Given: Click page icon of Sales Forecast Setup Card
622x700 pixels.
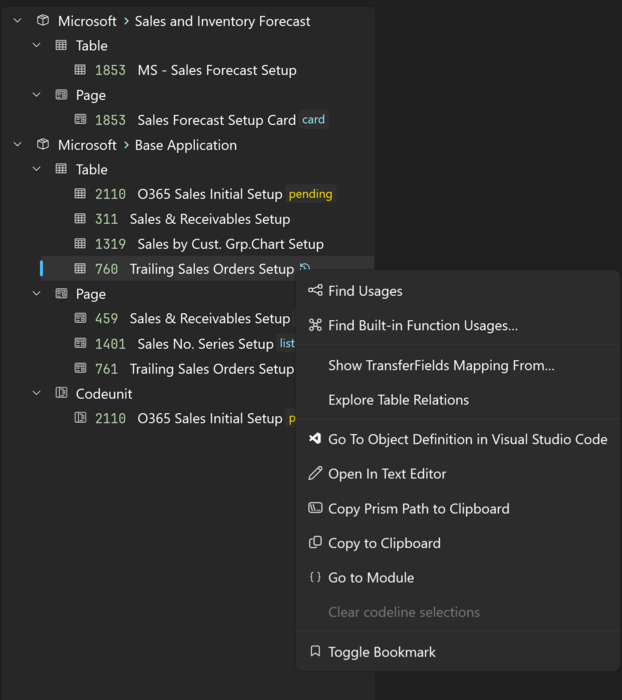Looking at the screenshot, I should [80, 119].
